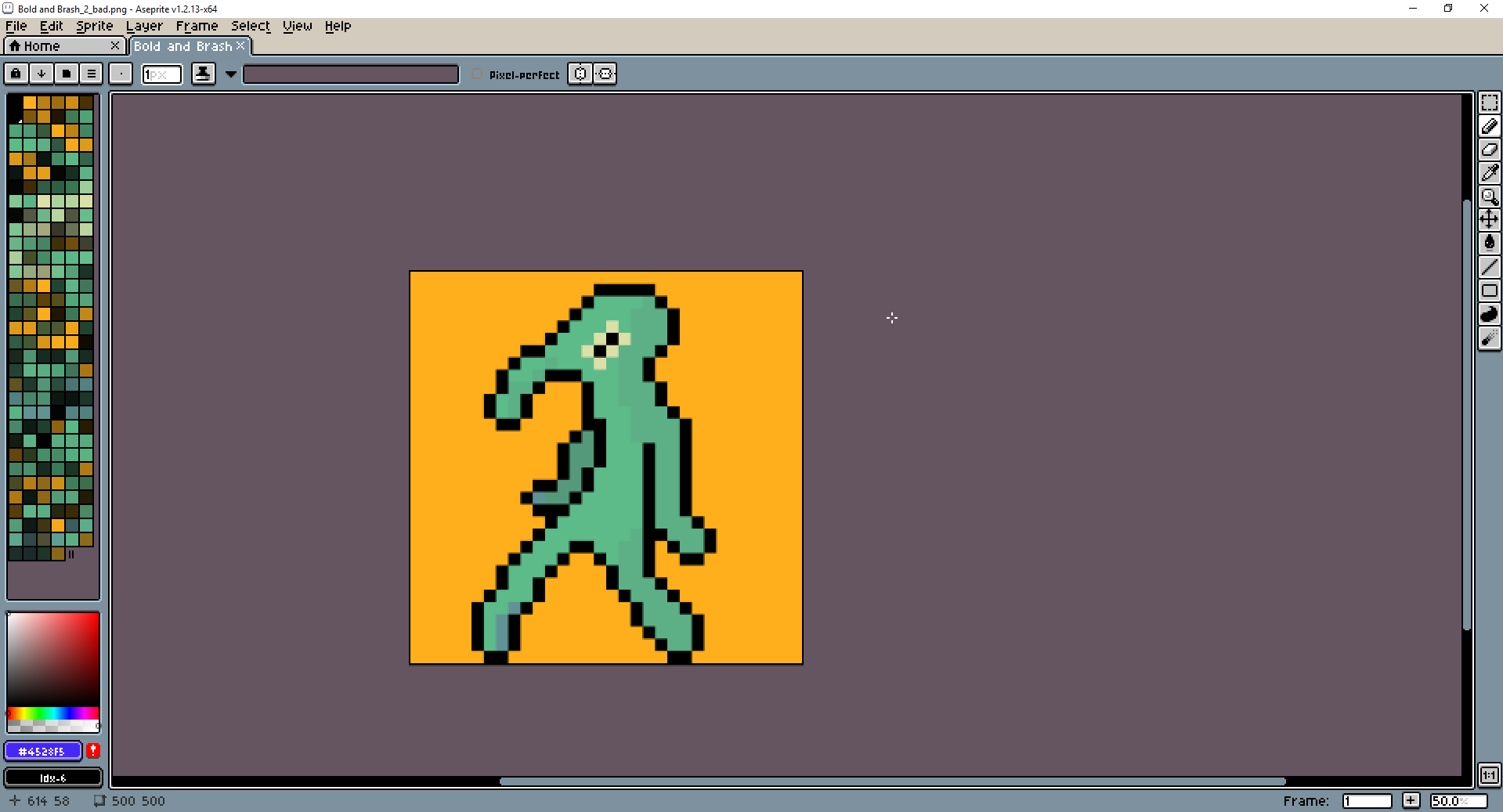Click the horizontal symmetry icon

click(605, 74)
